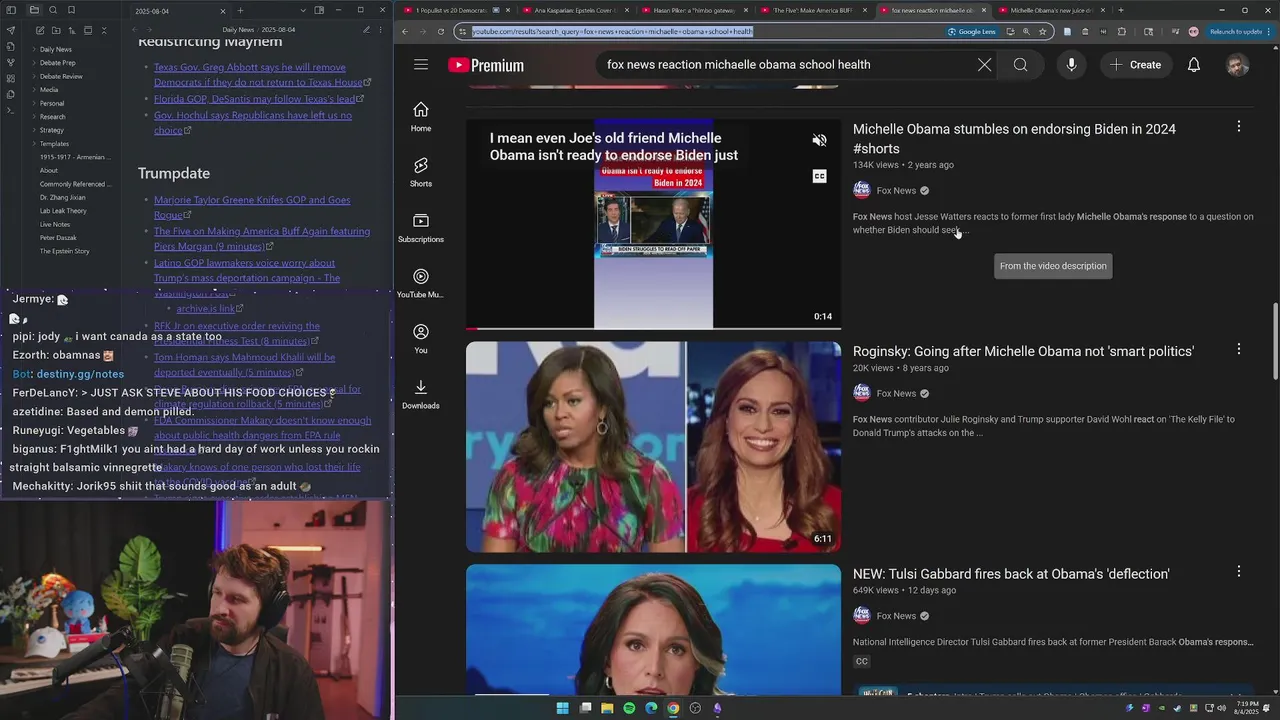This screenshot has width=1280, height=720.
Task: Switch to the Populist vs 20 Democrats tab
Action: pos(456,10)
